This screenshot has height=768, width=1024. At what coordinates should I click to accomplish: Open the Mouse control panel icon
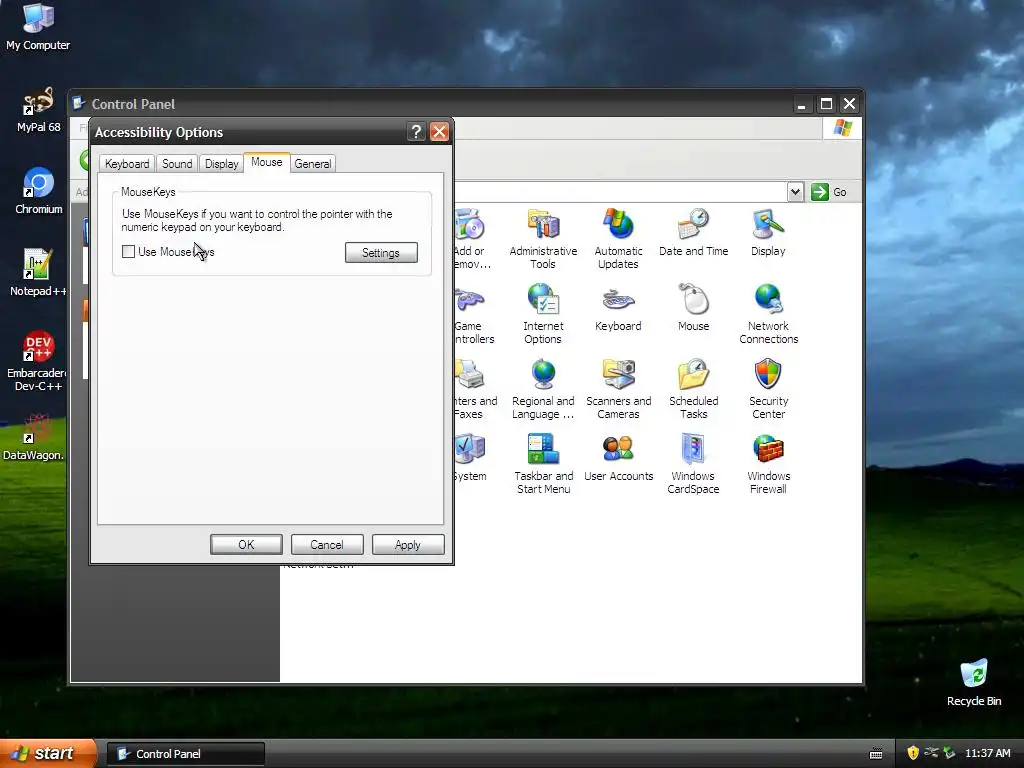tap(694, 308)
